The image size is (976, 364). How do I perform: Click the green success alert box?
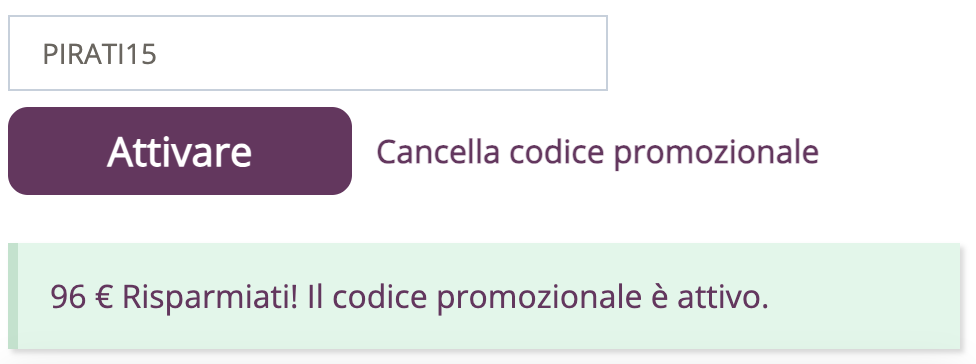point(484,296)
